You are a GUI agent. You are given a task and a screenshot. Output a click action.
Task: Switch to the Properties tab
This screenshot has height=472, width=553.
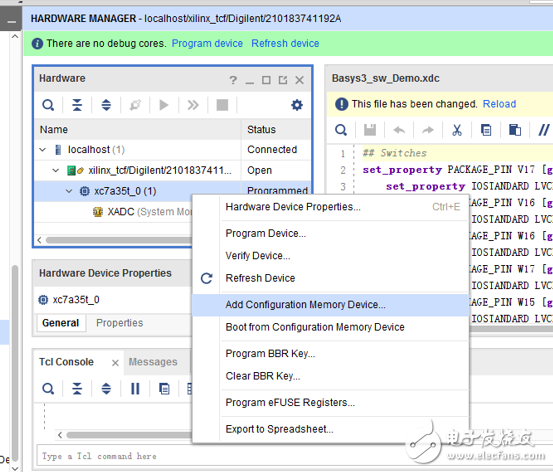click(120, 323)
